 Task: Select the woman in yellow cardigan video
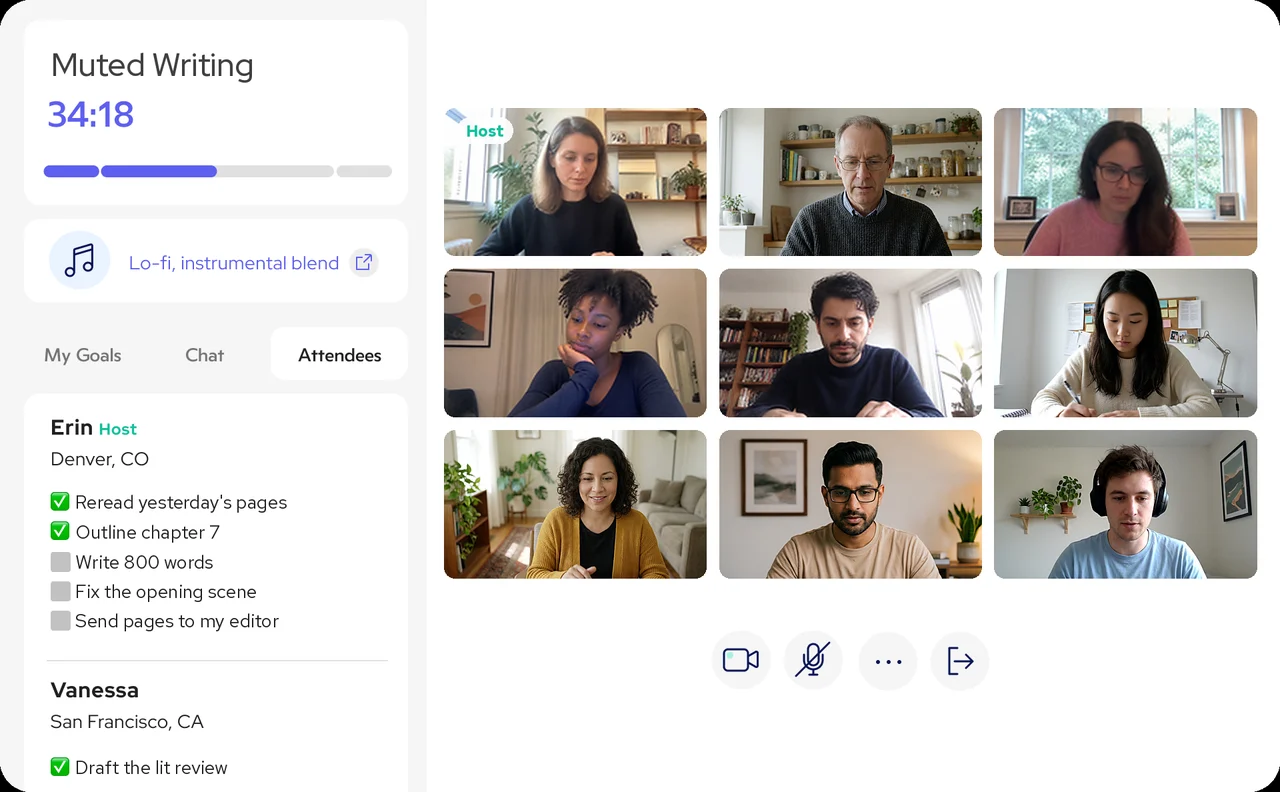coord(575,504)
